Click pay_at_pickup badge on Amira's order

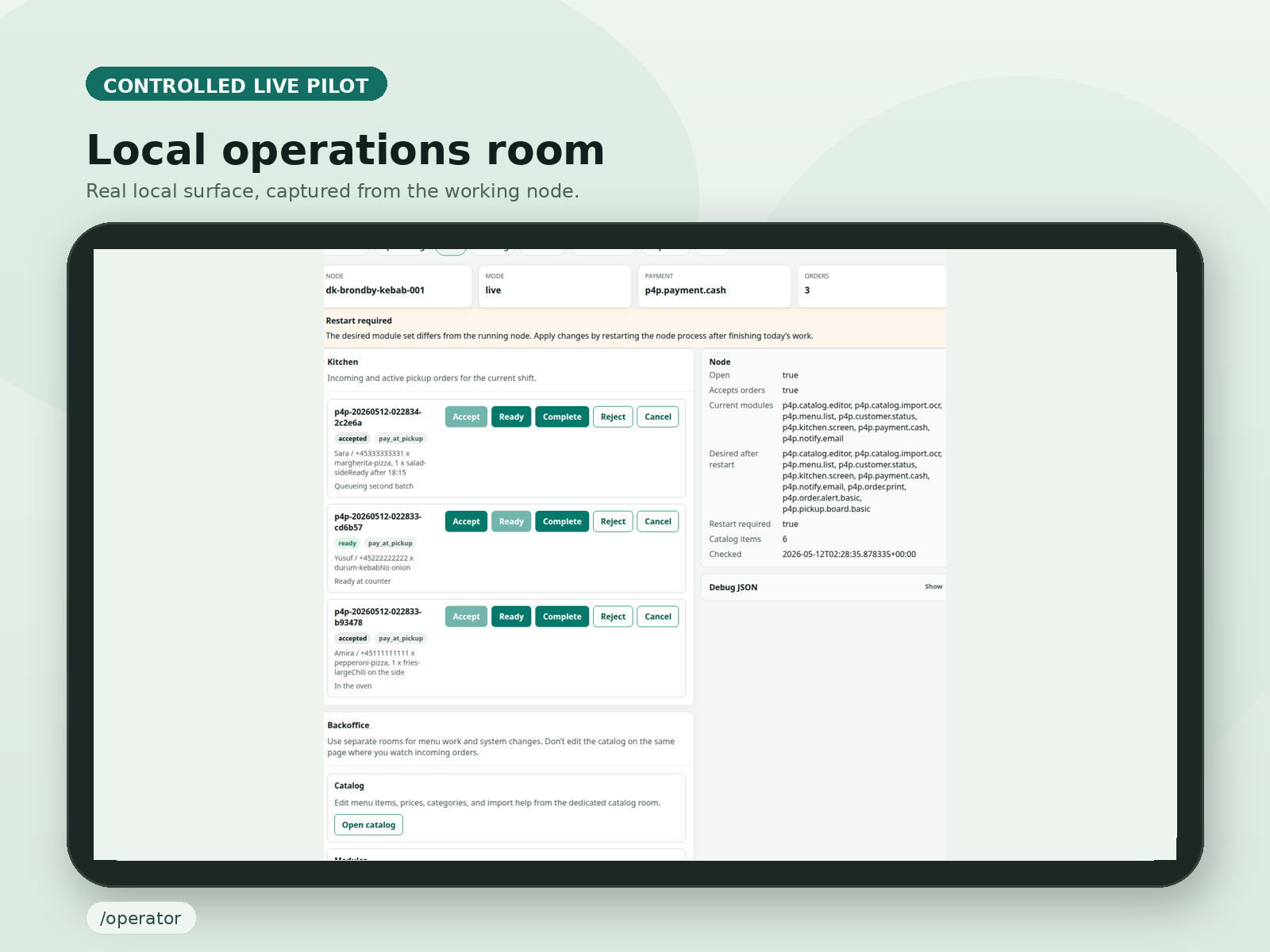click(x=401, y=639)
